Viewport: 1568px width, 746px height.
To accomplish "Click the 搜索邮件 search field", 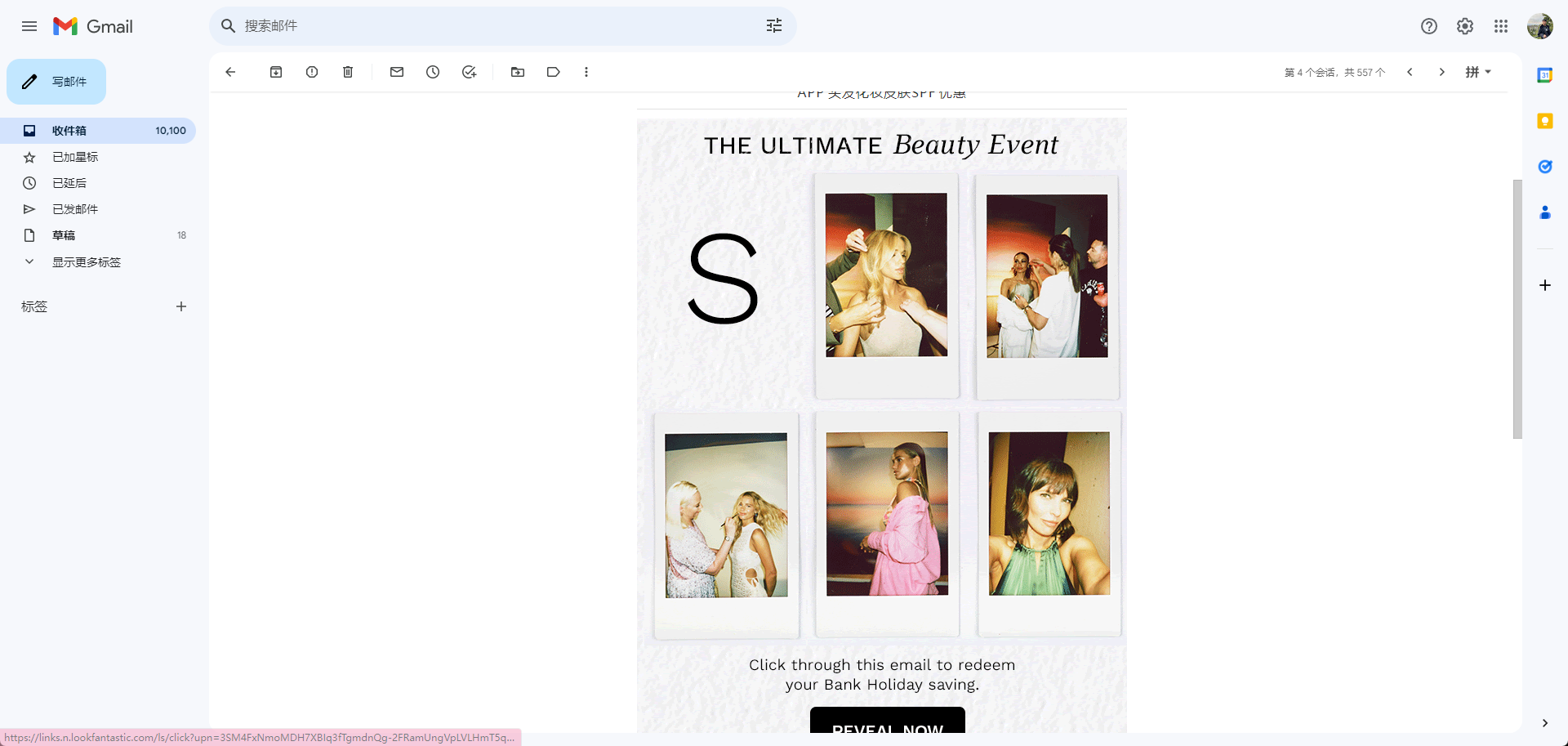I will (502, 26).
